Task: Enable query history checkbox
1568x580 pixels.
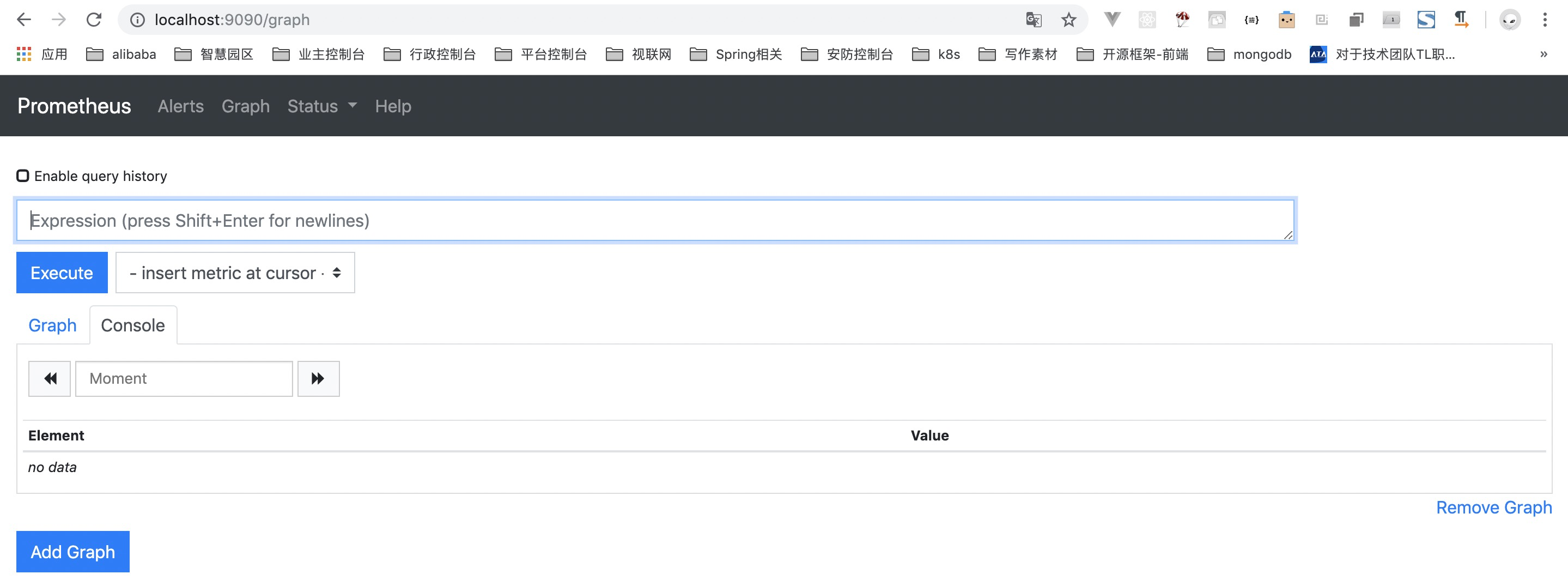Action: coord(22,176)
